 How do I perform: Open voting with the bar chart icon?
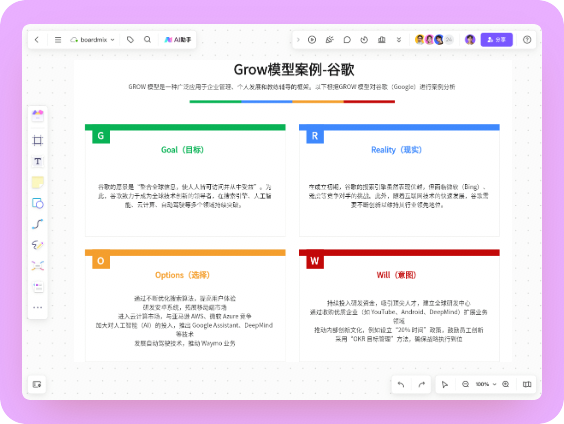[x=382, y=40]
